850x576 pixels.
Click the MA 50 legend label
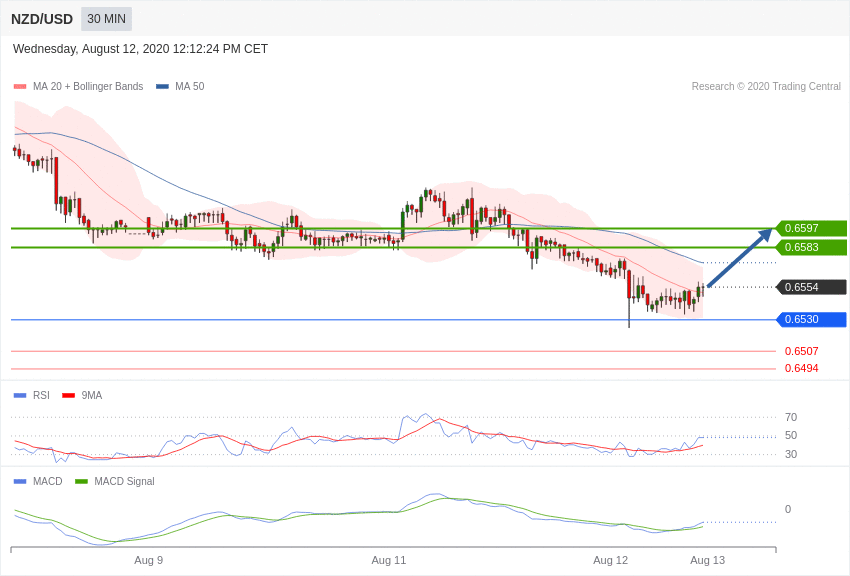(190, 86)
